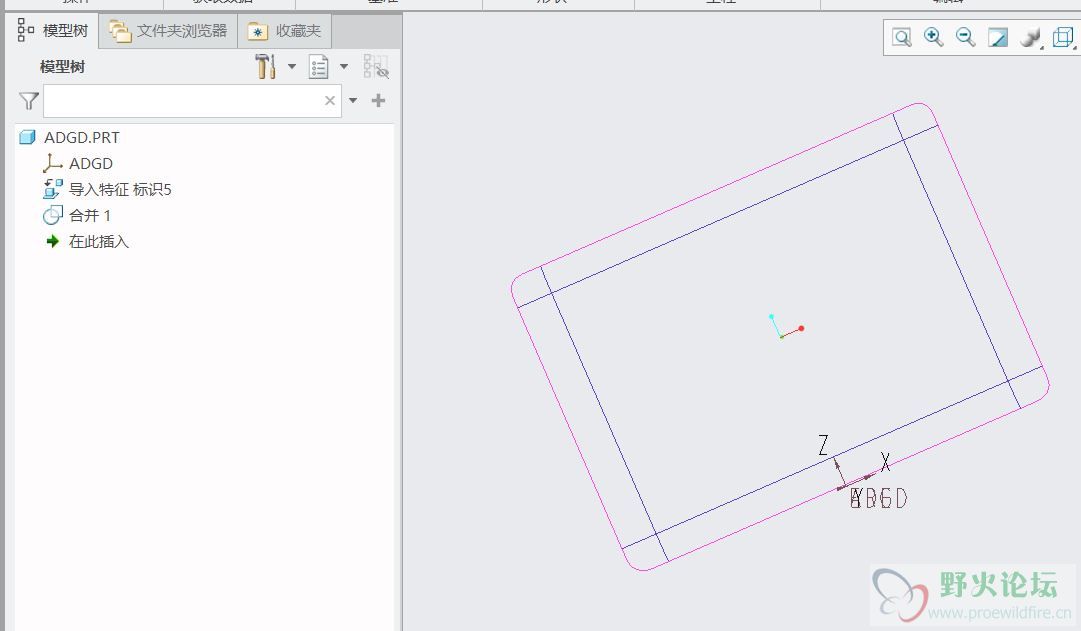
Task: Click the favorites tab star icon
Action: click(258, 32)
